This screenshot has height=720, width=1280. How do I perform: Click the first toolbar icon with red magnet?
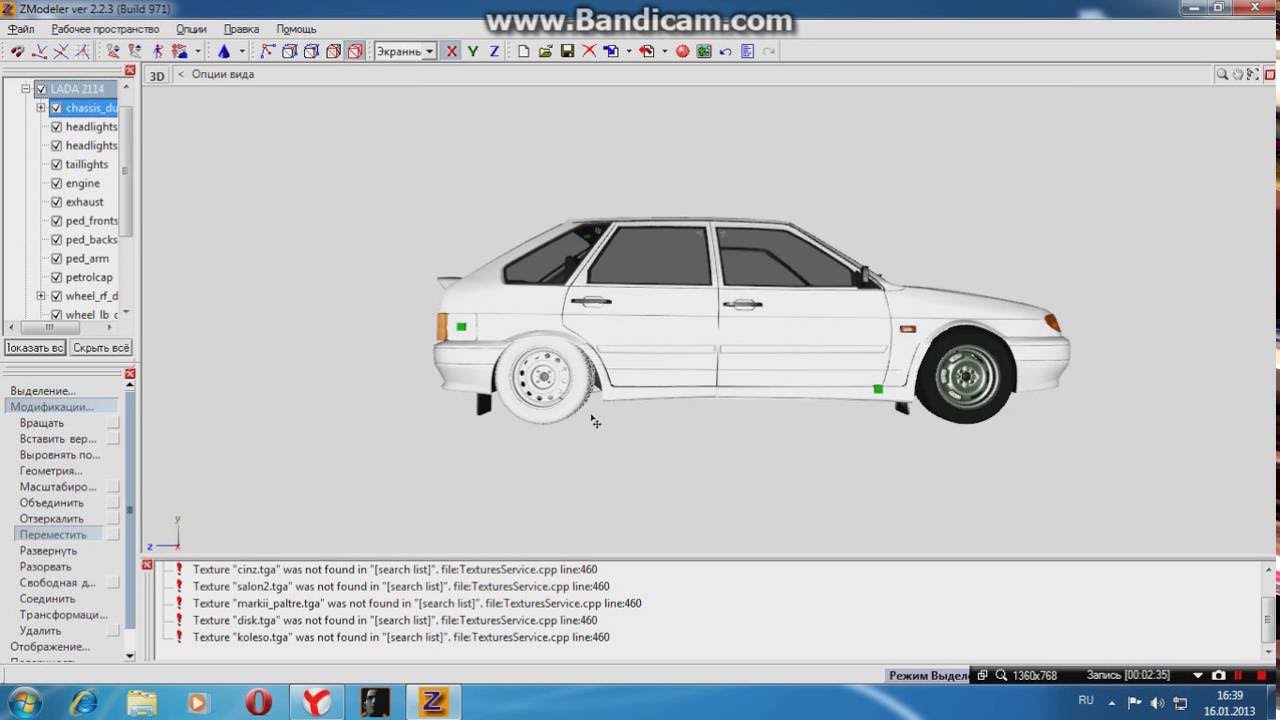[x=17, y=51]
